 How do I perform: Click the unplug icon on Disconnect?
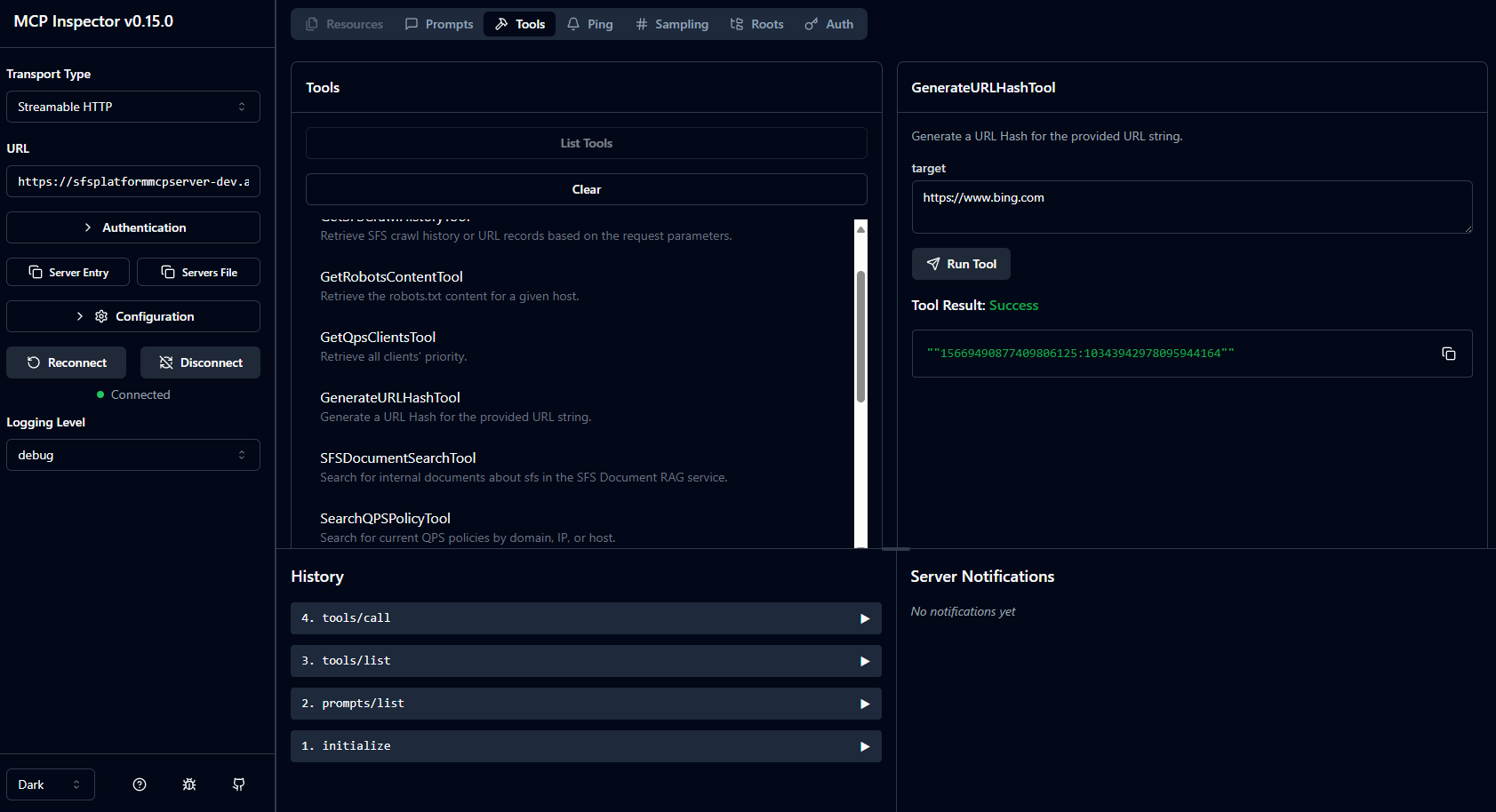tap(166, 362)
